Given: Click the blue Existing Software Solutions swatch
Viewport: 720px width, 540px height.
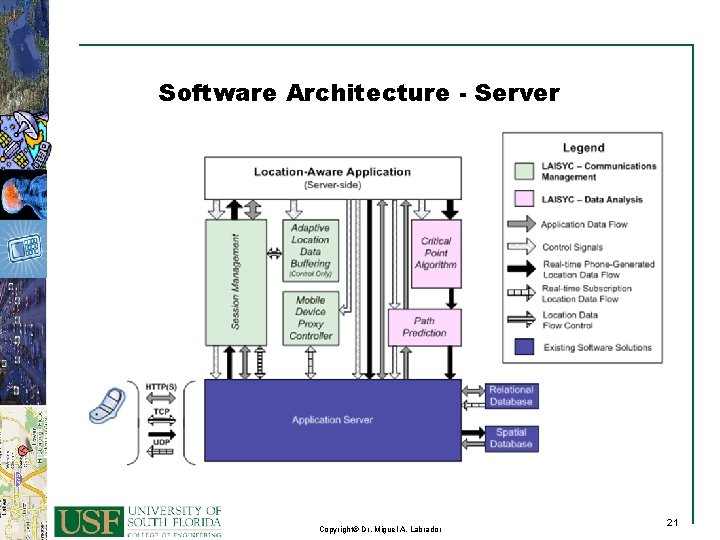Looking at the screenshot, I should coord(524,347).
